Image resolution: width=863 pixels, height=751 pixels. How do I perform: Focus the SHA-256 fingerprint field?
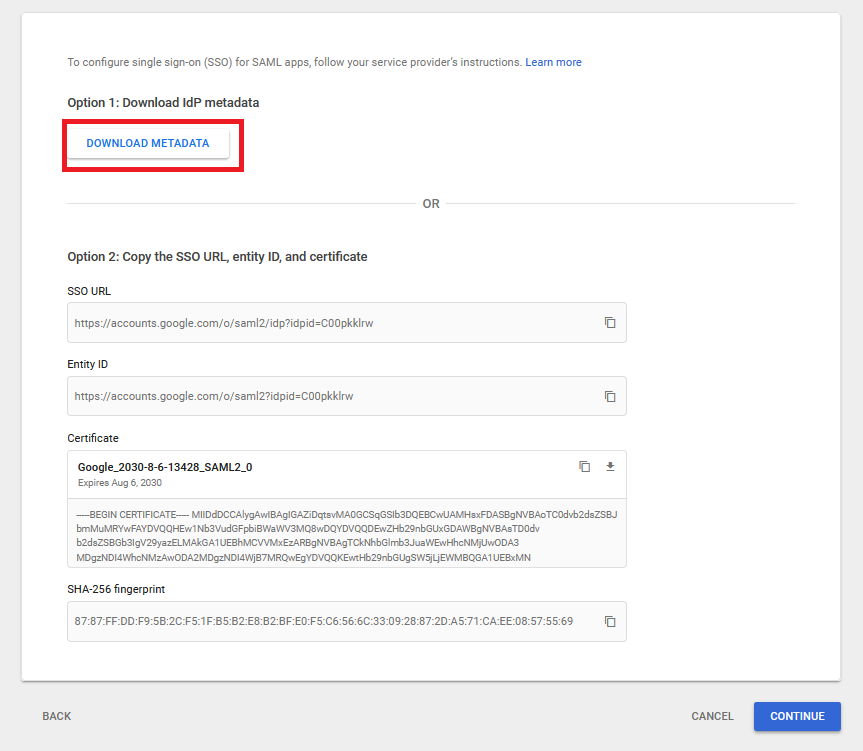click(330, 621)
